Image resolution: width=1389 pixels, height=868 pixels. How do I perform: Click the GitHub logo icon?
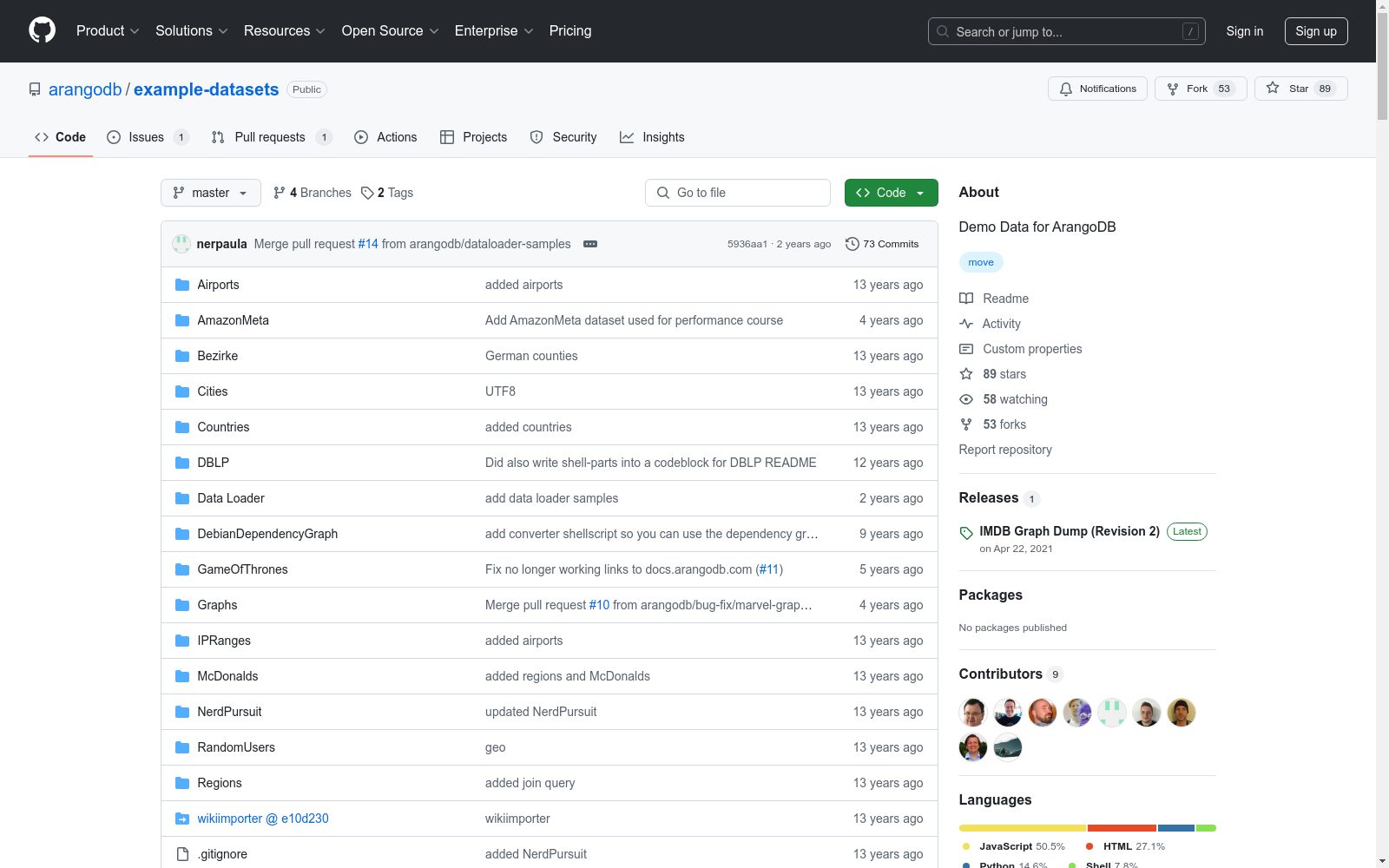point(42,30)
